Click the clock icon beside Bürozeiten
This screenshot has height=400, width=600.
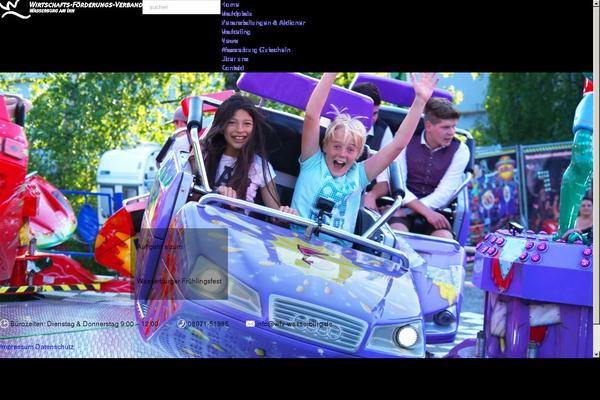pos(4,324)
